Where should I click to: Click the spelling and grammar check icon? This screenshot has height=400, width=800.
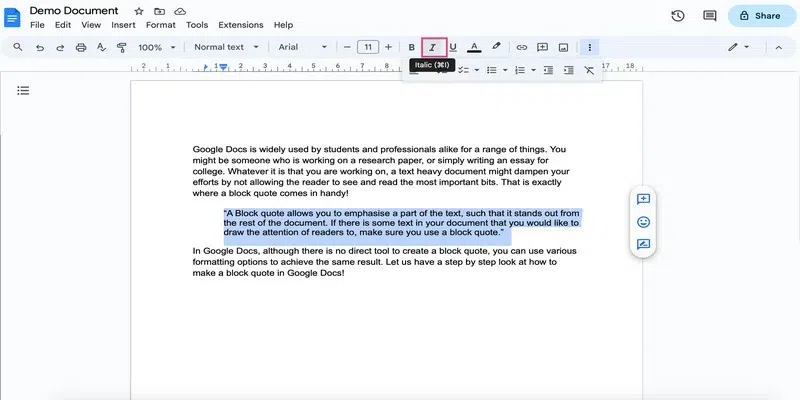point(101,47)
